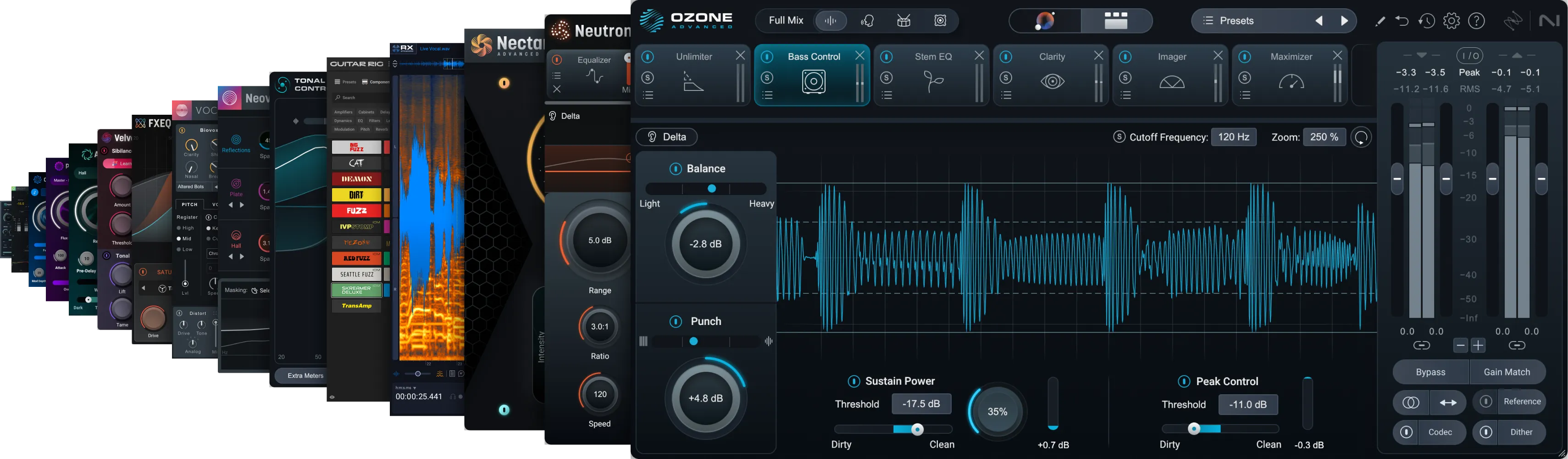The width and height of the screenshot is (1568, 459).
Task: Select the vocal focus icon
Action: pos(867,20)
